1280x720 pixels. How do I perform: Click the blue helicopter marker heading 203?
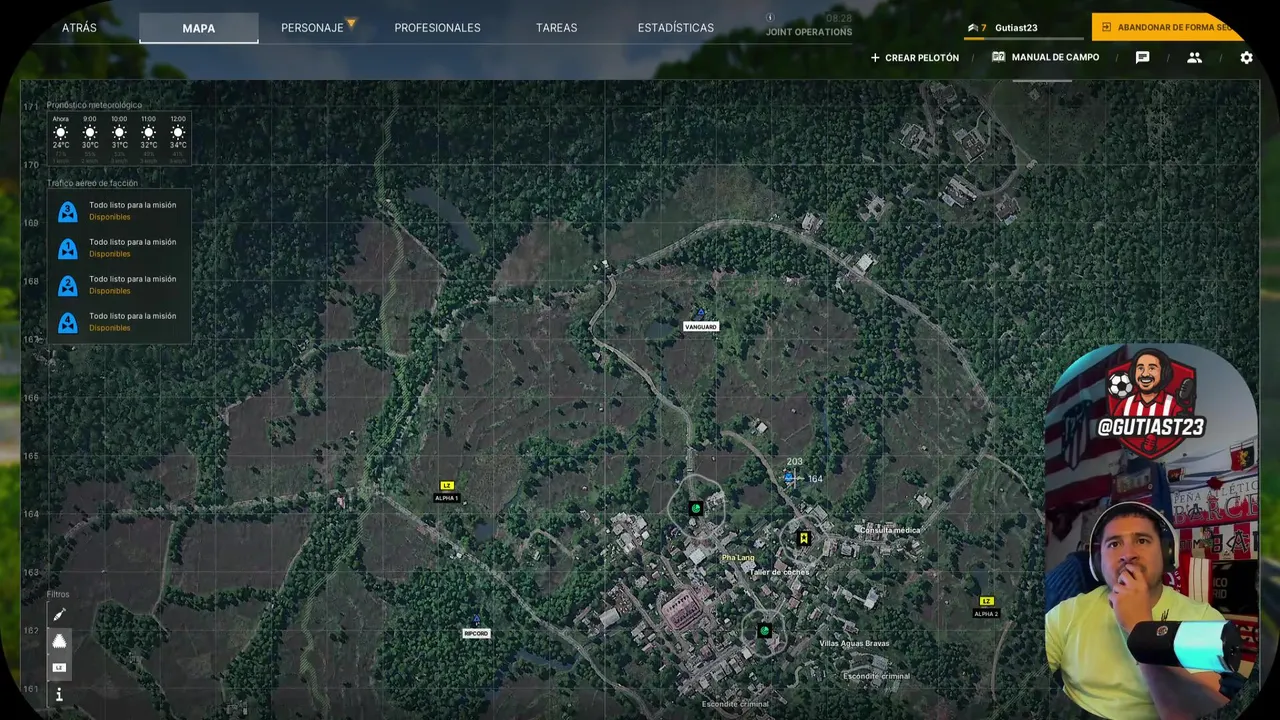(790, 478)
